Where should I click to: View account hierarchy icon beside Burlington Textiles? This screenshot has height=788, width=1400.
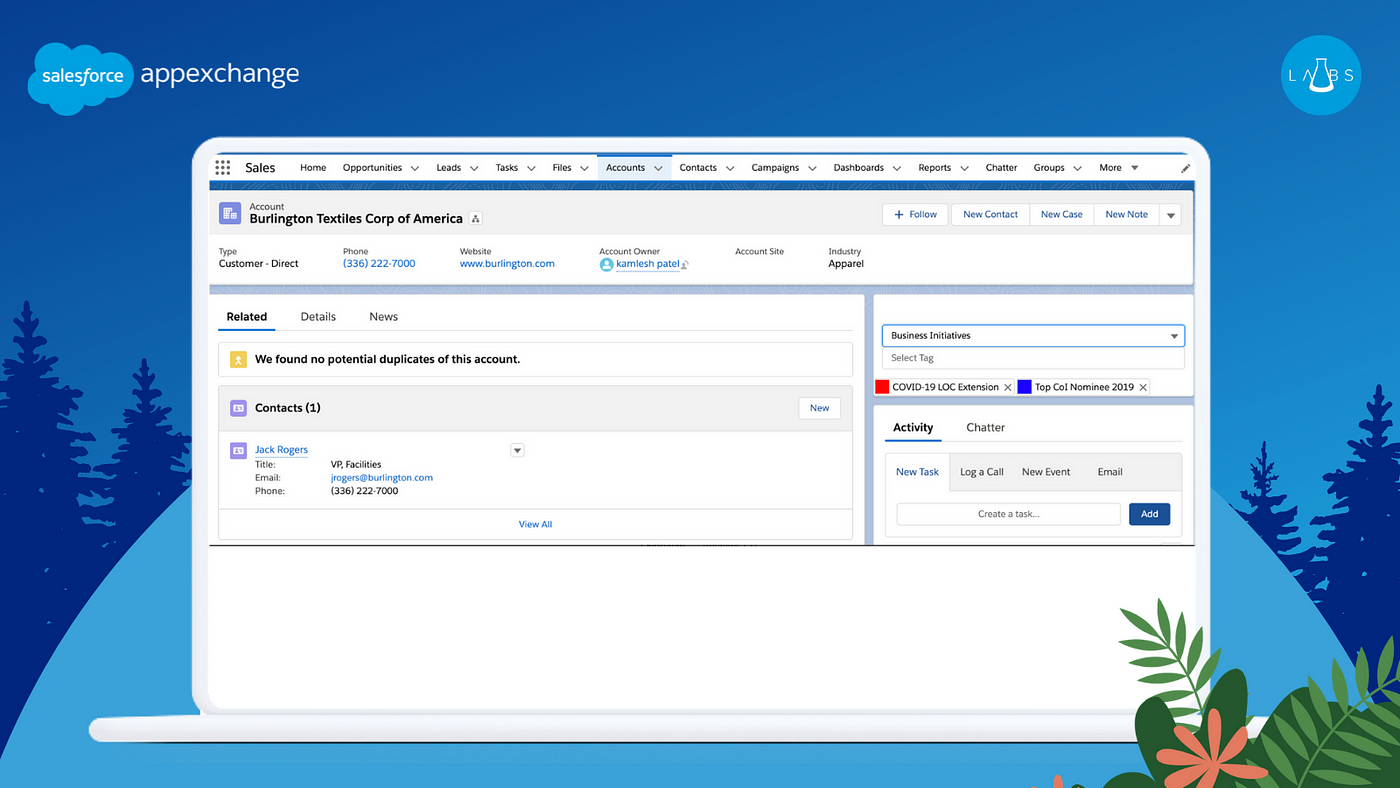(476, 219)
